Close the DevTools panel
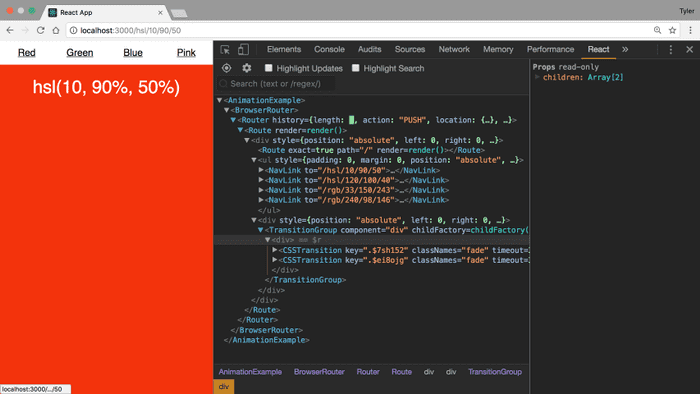The height and width of the screenshot is (394, 700). point(689,50)
